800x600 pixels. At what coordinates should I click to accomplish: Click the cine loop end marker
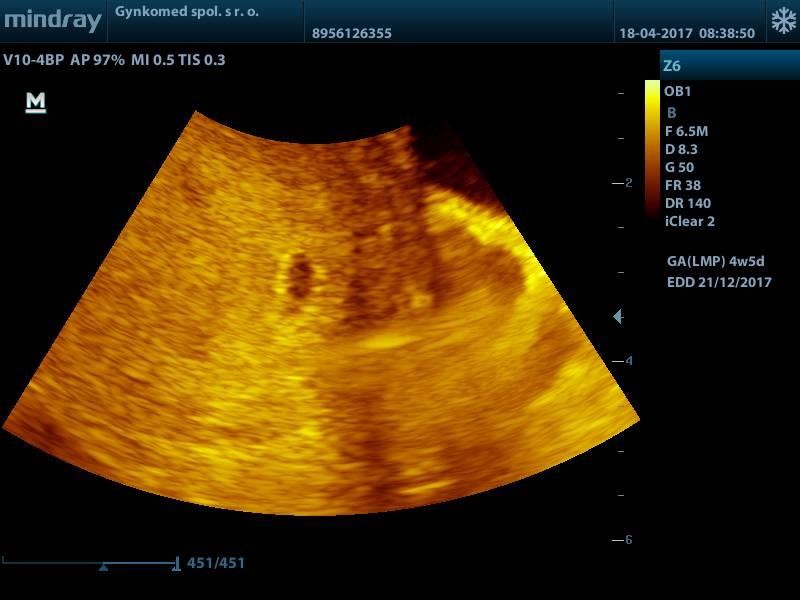(177, 564)
